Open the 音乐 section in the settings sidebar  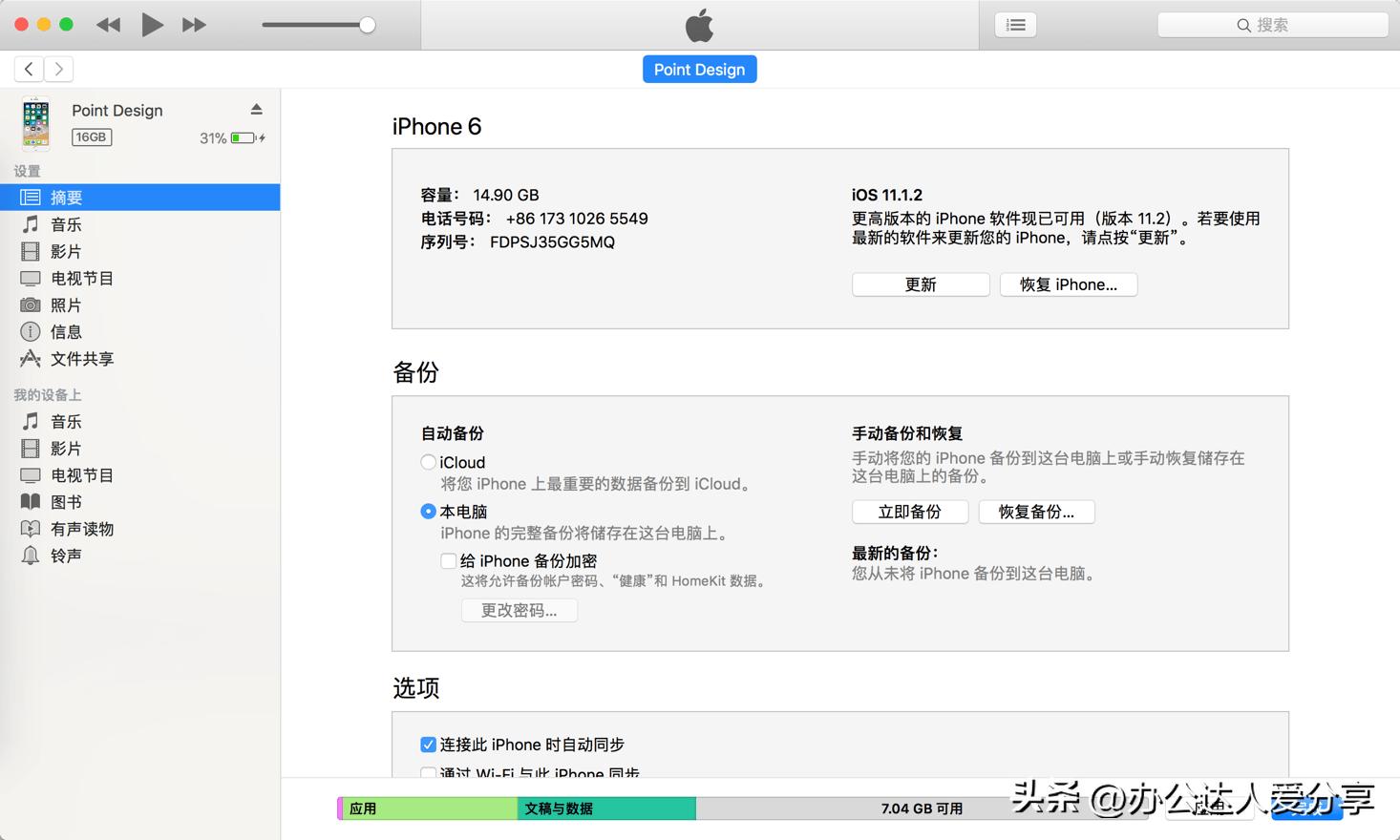pyautogui.click(x=65, y=224)
